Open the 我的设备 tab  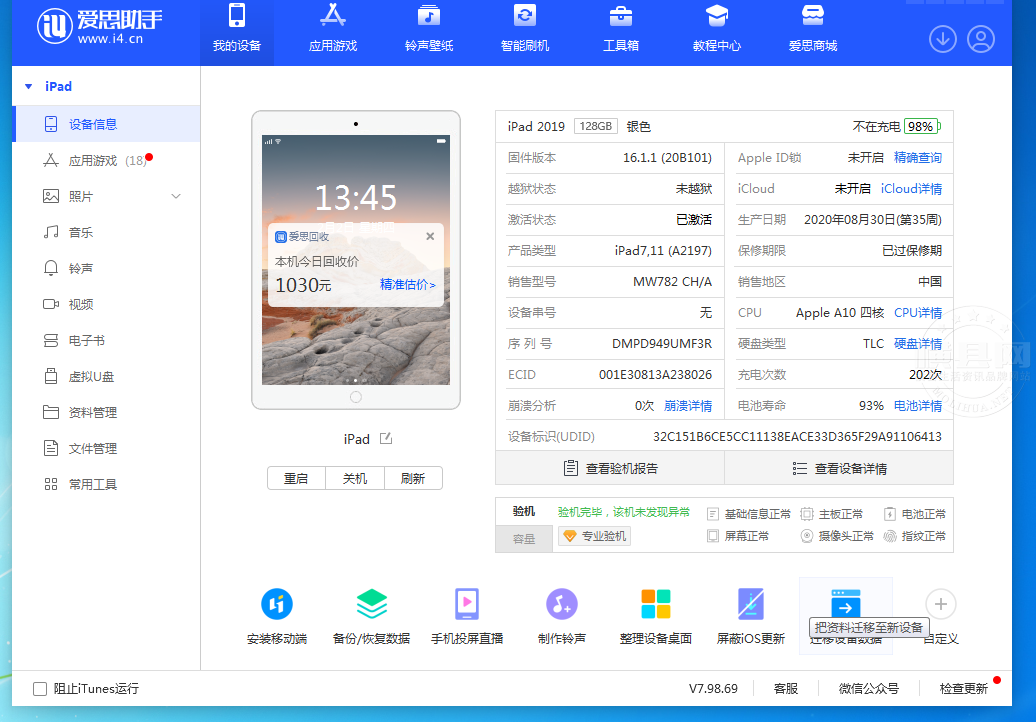[237, 30]
